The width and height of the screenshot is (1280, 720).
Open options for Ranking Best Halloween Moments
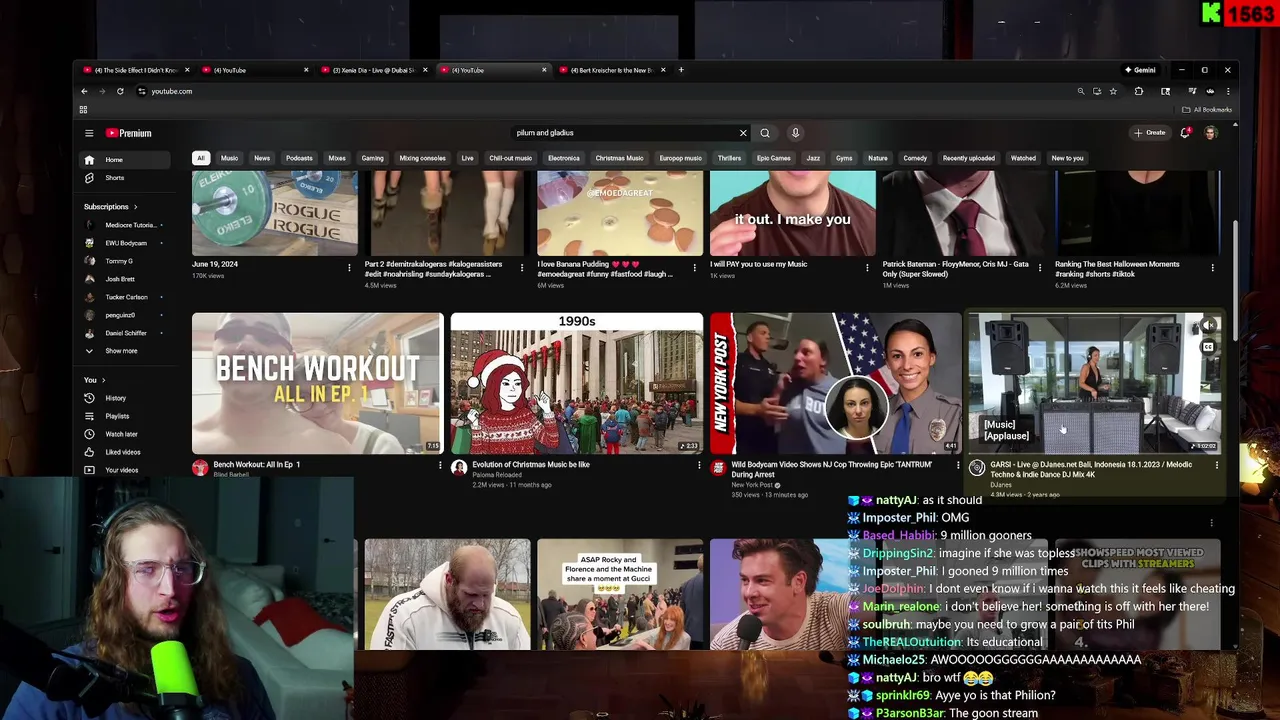[1212, 267]
